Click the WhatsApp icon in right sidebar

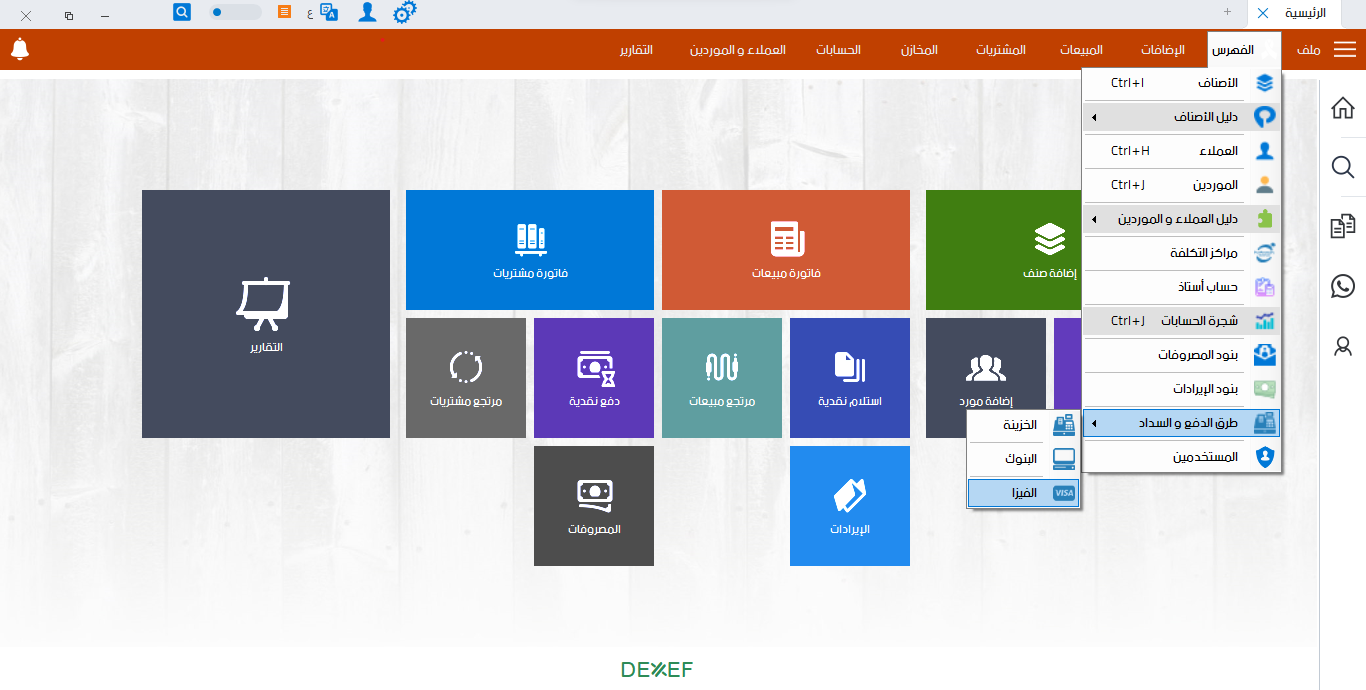1343,287
